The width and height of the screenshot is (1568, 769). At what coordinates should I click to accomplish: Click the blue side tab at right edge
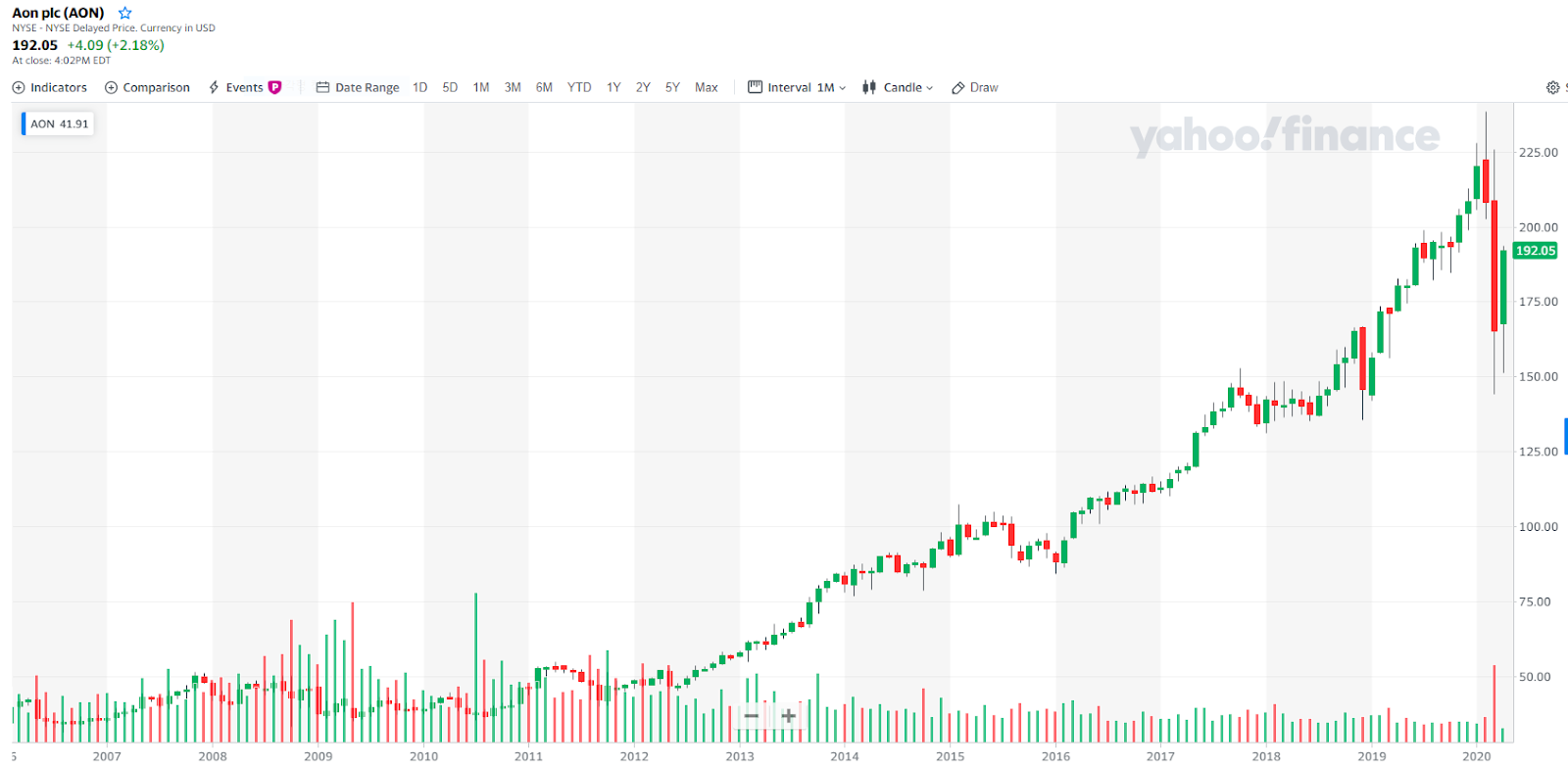[1565, 436]
